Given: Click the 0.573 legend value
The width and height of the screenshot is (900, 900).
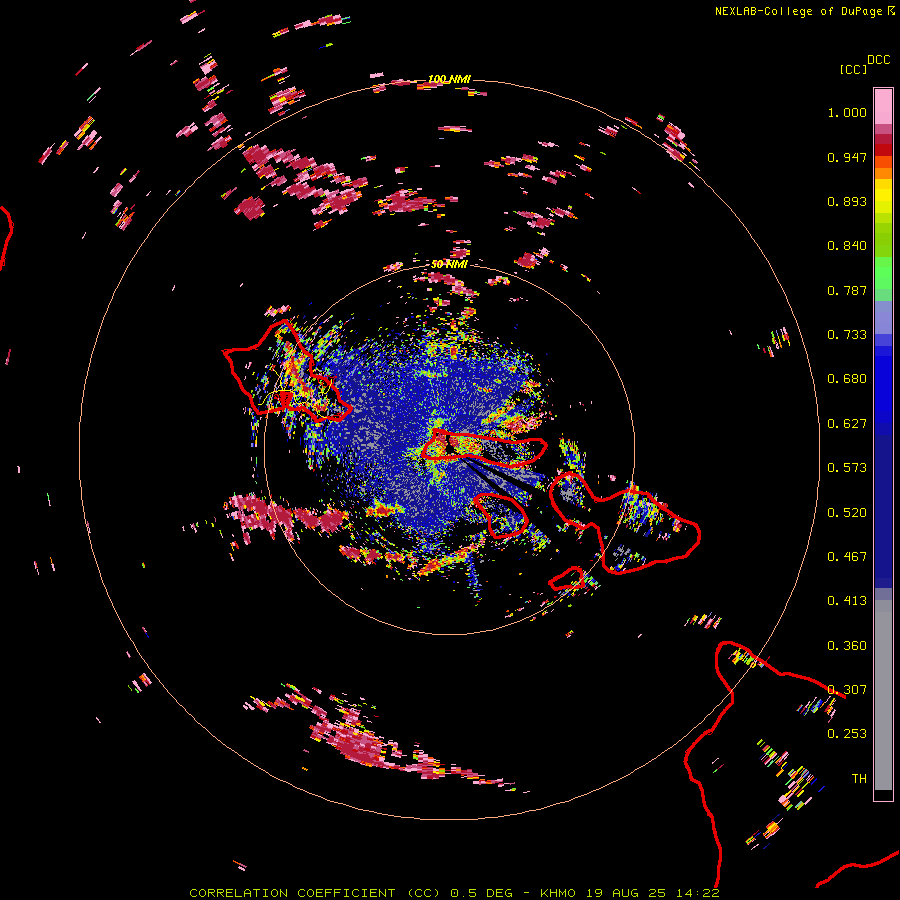Looking at the screenshot, I should tap(847, 468).
